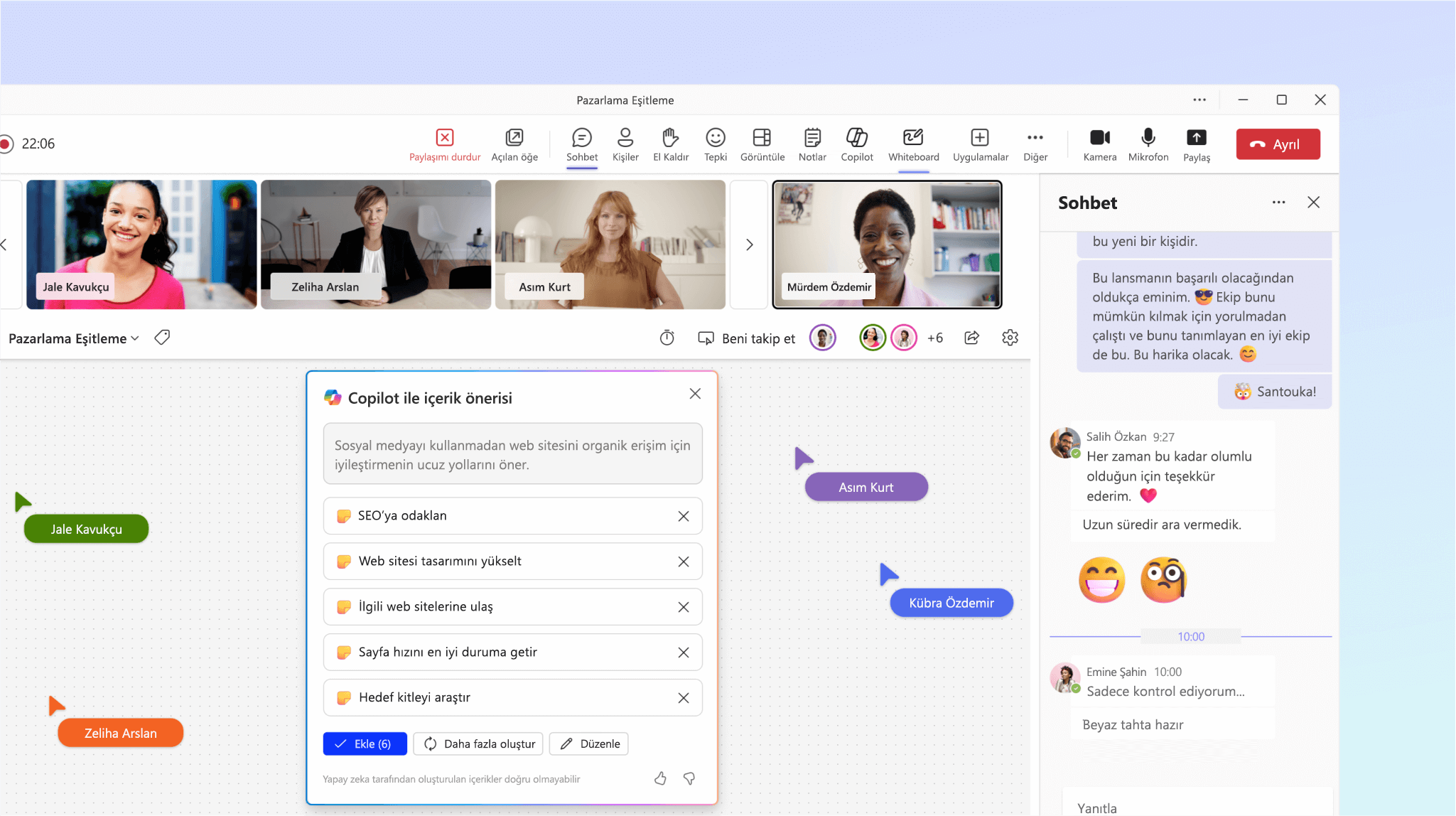Screen dimensions: 1456x816
Task: Click Açılan öğe toolbar item
Action: point(515,144)
